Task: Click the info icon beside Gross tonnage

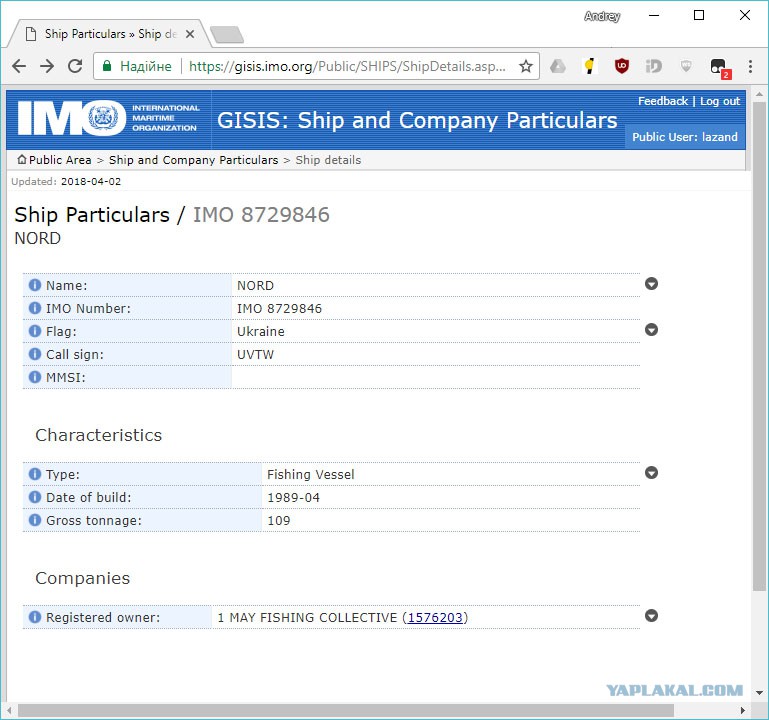Action: pos(35,519)
